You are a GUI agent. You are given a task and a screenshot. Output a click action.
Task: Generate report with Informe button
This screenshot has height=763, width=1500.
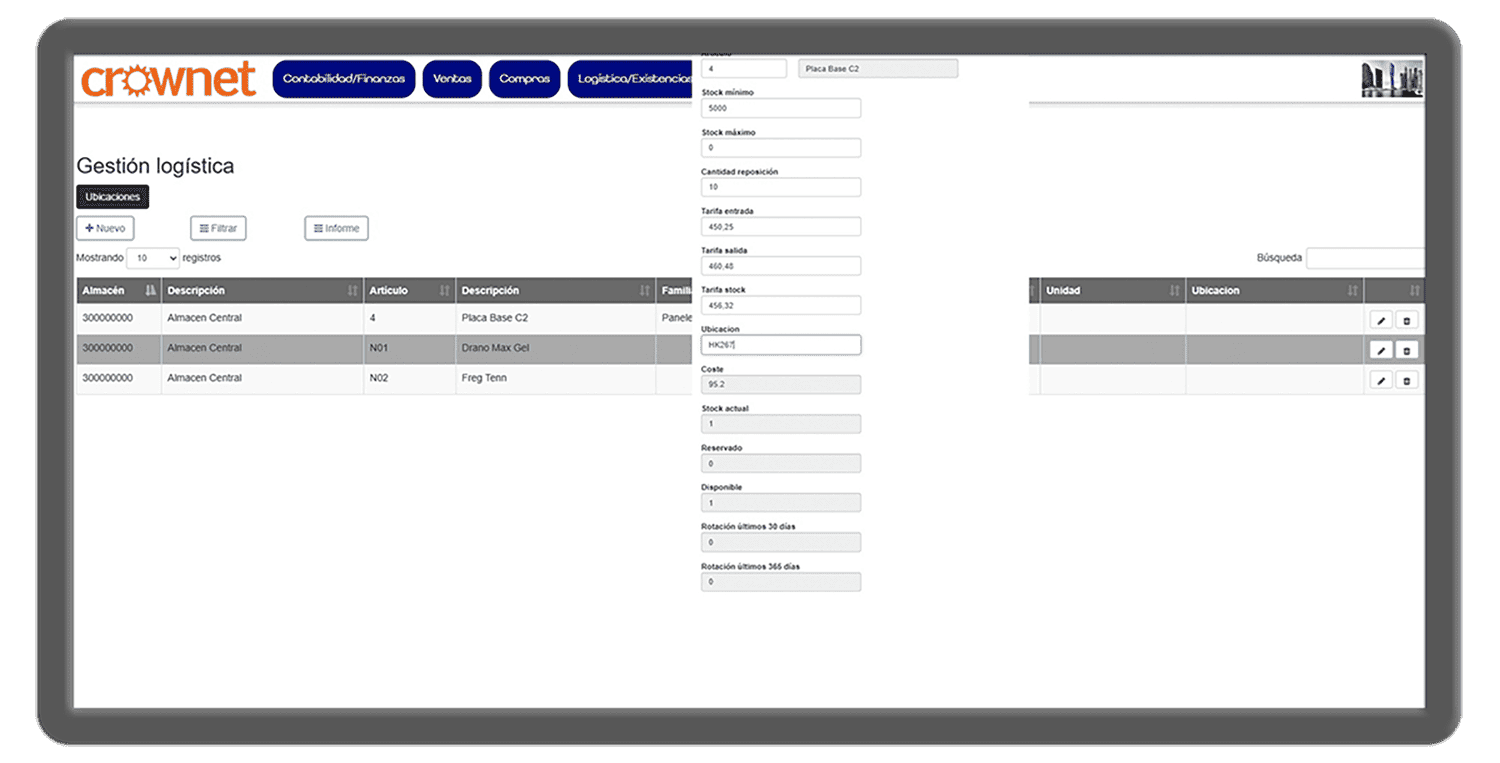[x=336, y=229]
